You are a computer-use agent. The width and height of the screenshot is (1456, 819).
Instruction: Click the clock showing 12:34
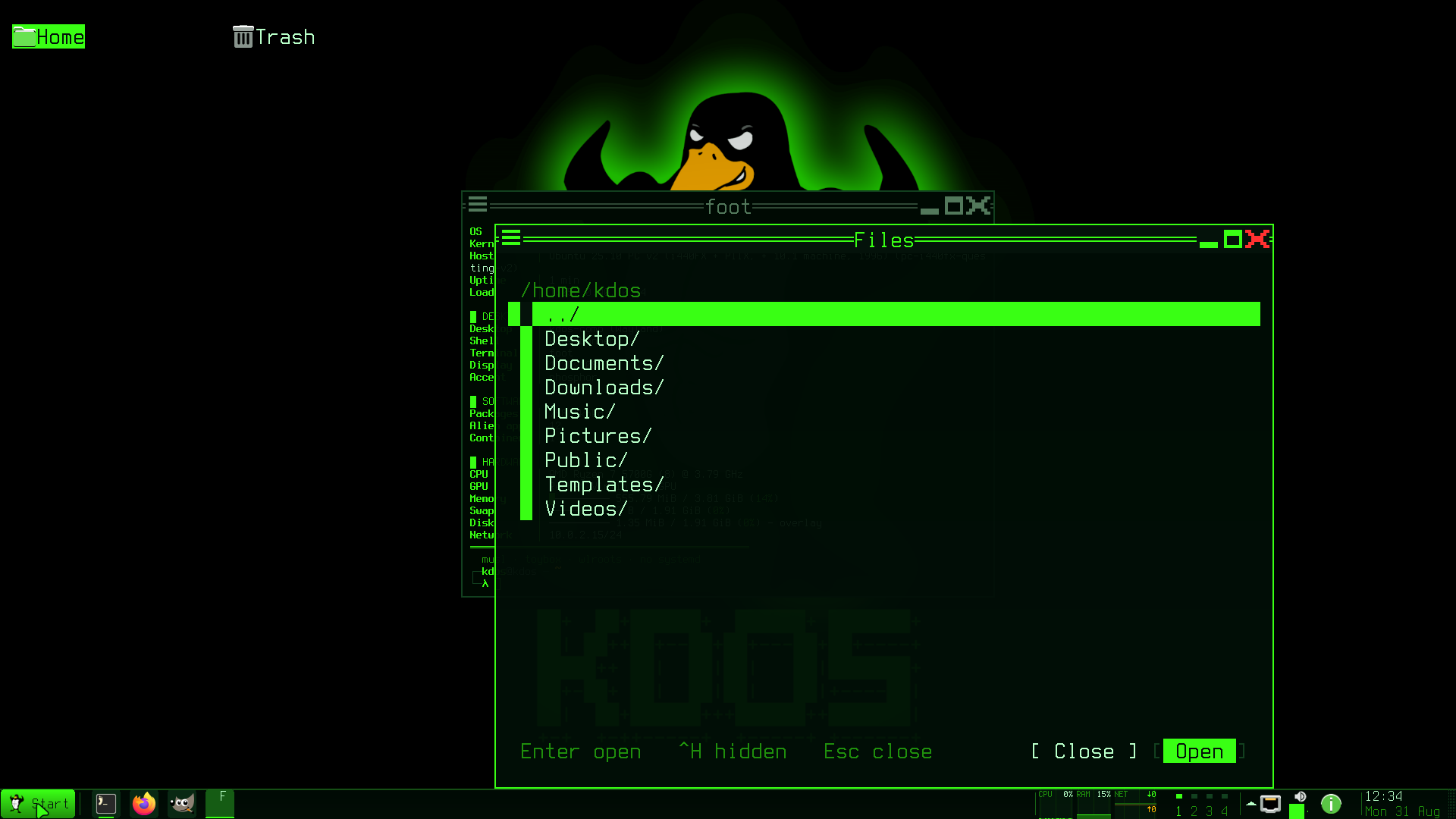click(1384, 796)
